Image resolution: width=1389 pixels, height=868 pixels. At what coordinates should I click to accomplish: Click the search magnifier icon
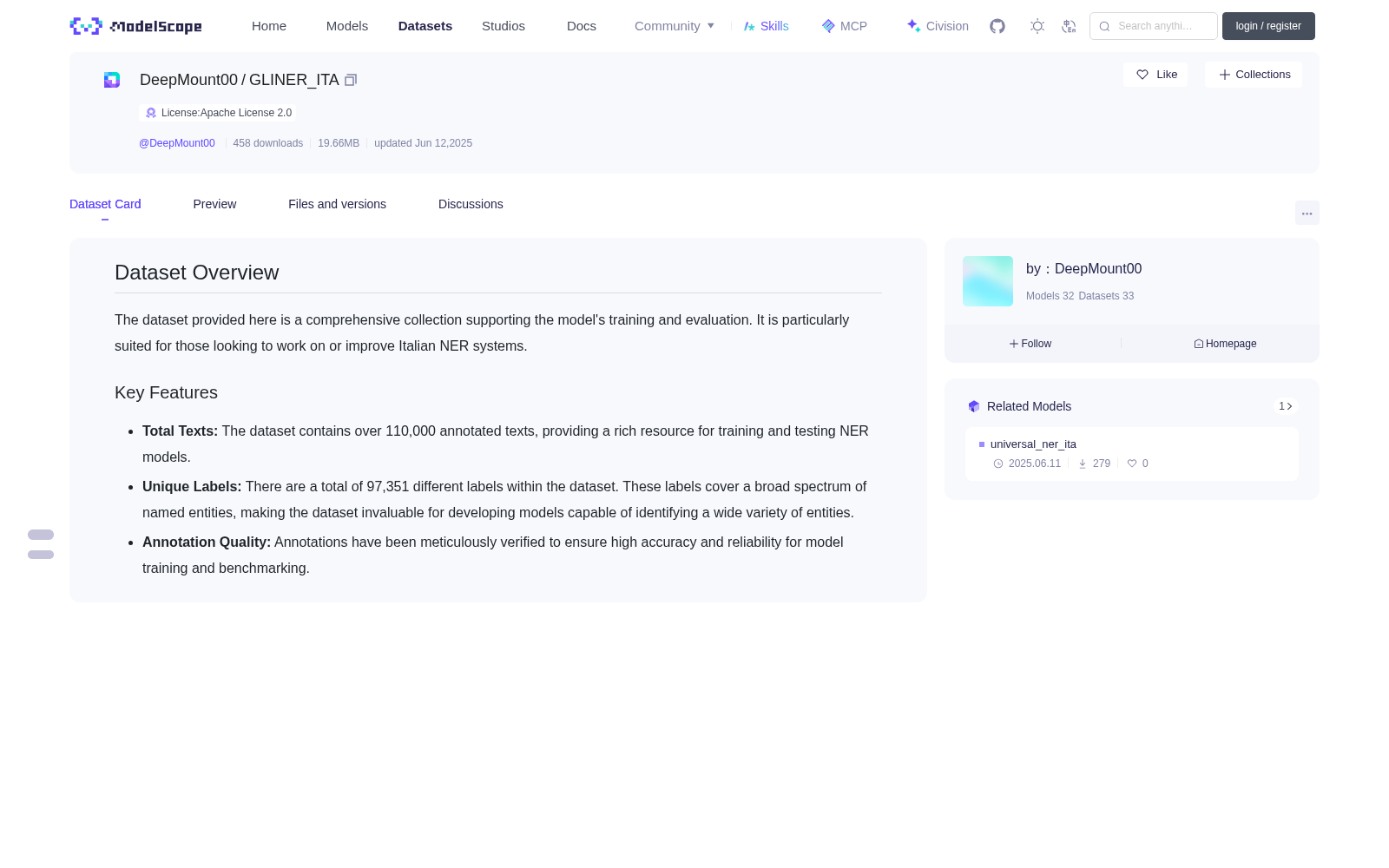(1104, 26)
